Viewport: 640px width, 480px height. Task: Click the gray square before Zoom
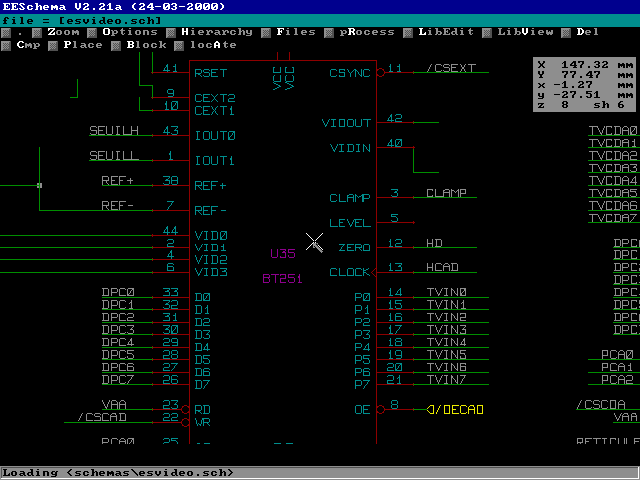point(37,33)
